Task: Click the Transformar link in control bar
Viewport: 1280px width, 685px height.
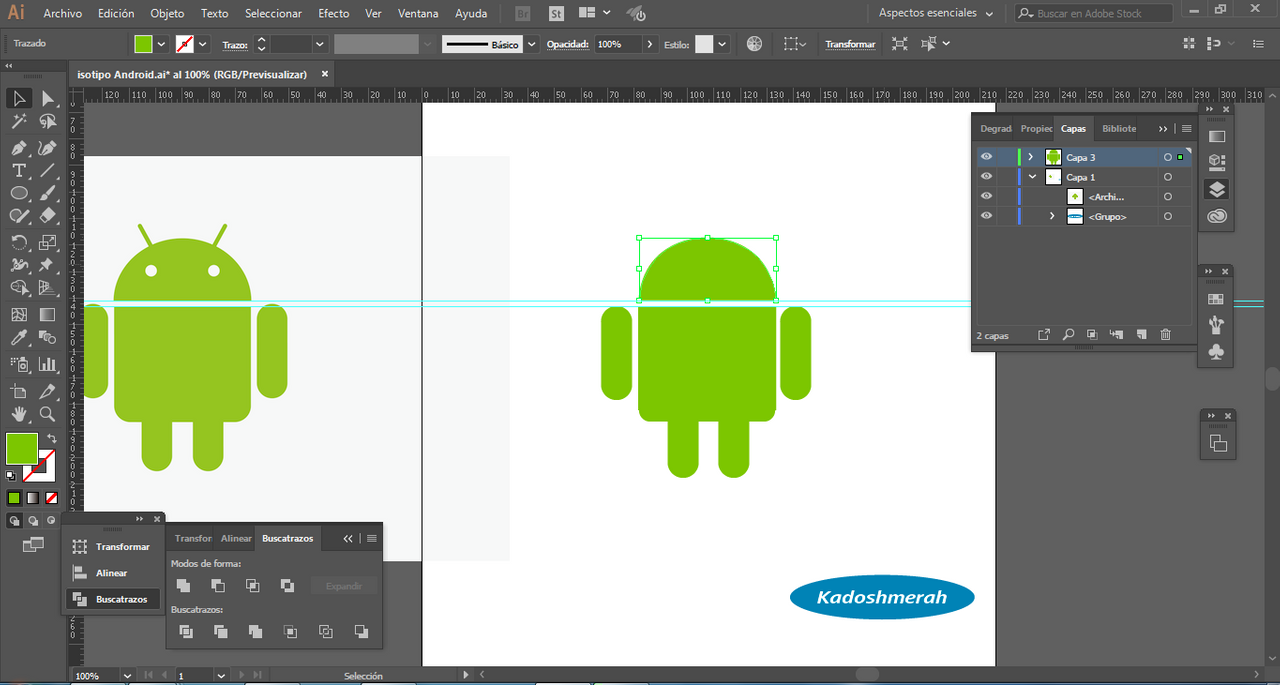Action: point(850,44)
